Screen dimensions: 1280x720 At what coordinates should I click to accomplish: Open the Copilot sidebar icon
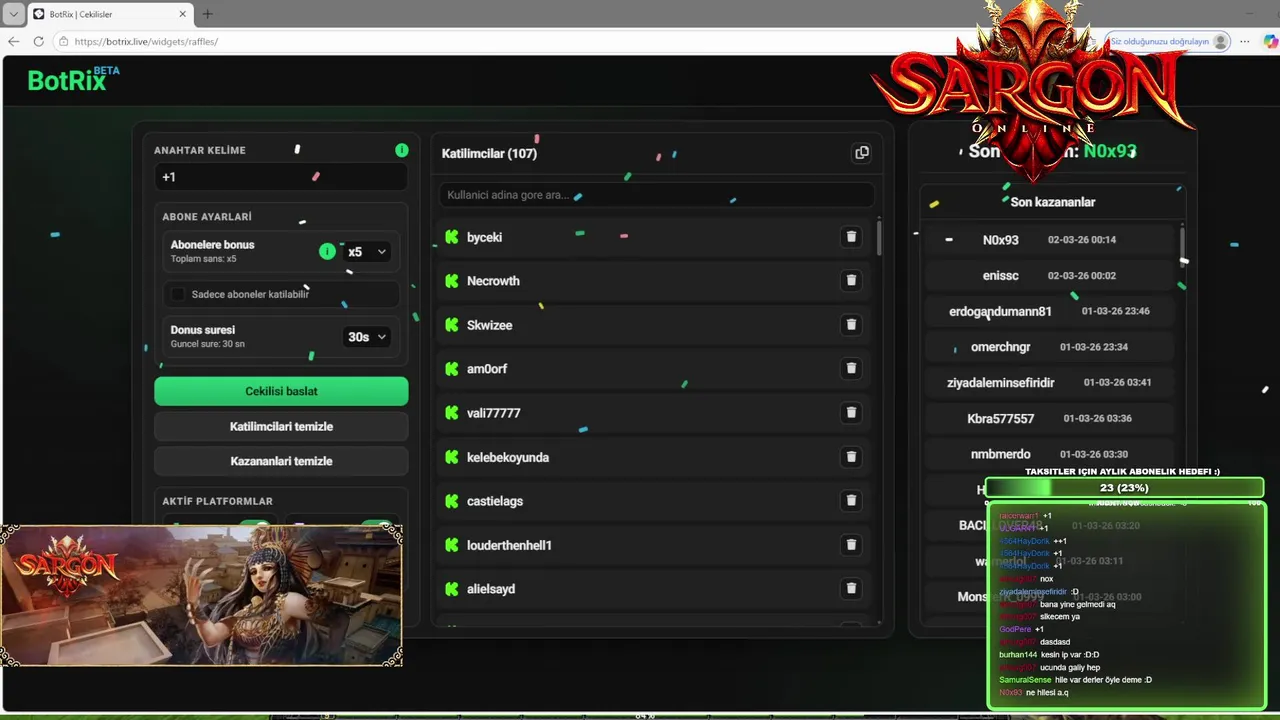point(1270,42)
